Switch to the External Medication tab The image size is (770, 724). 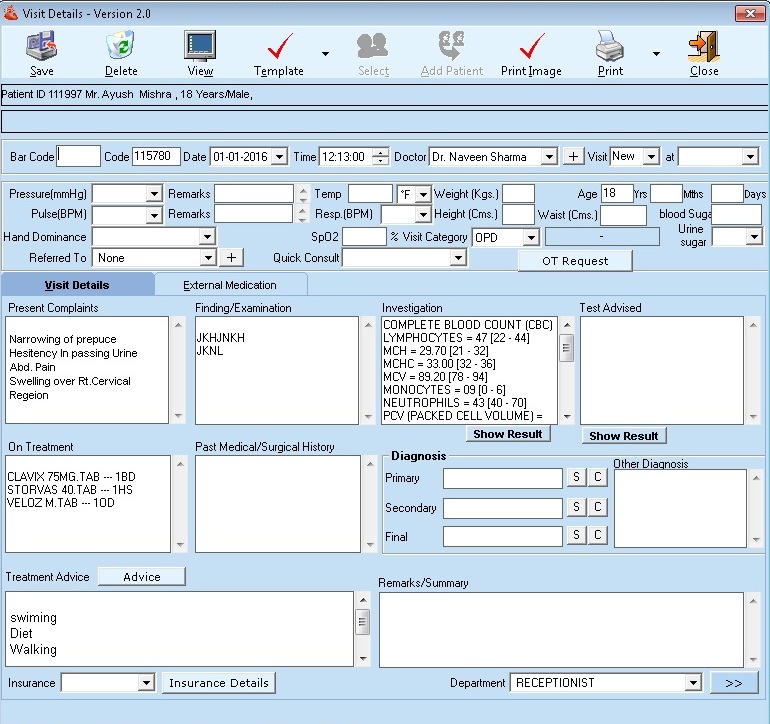(x=230, y=285)
